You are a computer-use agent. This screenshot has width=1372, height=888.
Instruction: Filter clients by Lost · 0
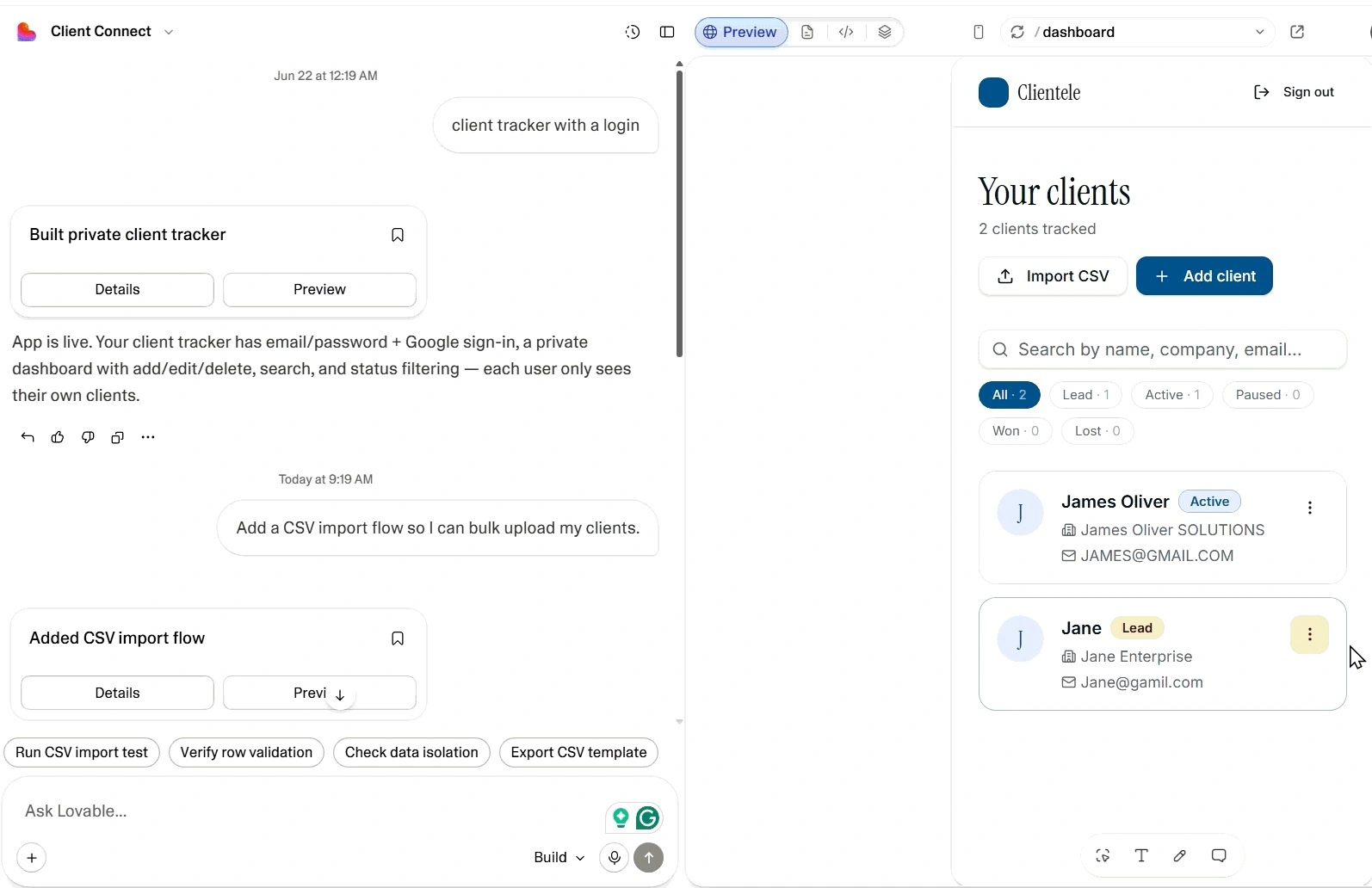[1097, 431]
